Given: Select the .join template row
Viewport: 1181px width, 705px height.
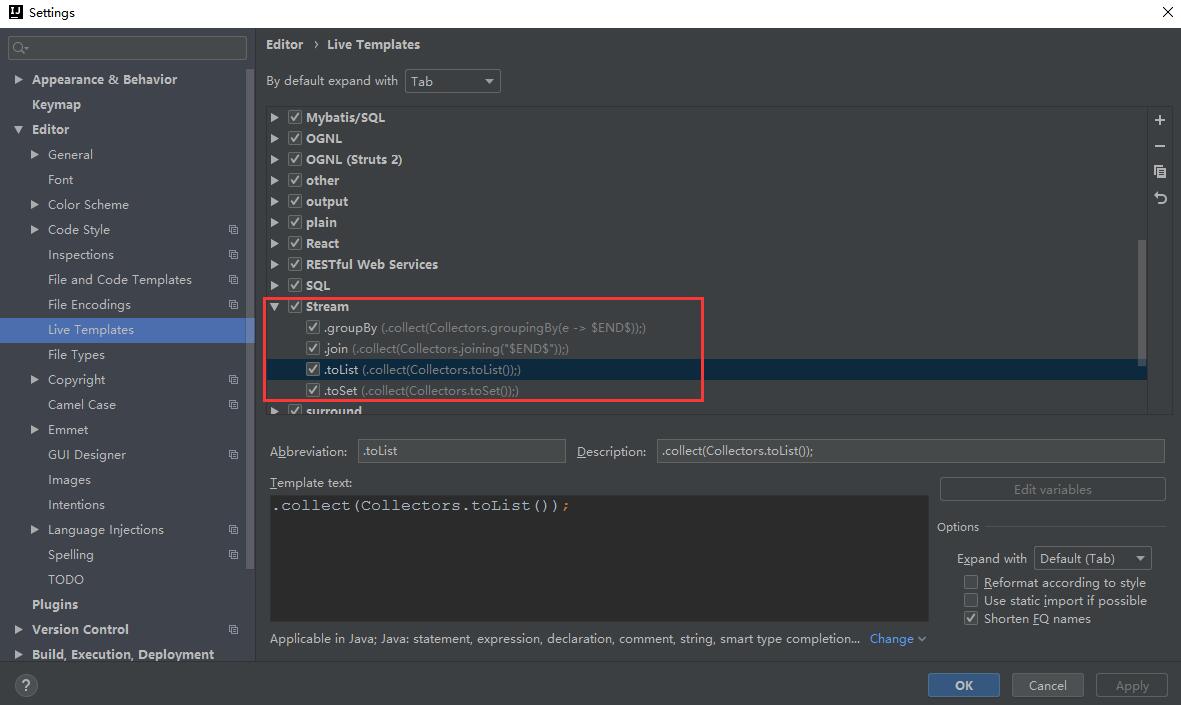Looking at the screenshot, I should [704, 349].
